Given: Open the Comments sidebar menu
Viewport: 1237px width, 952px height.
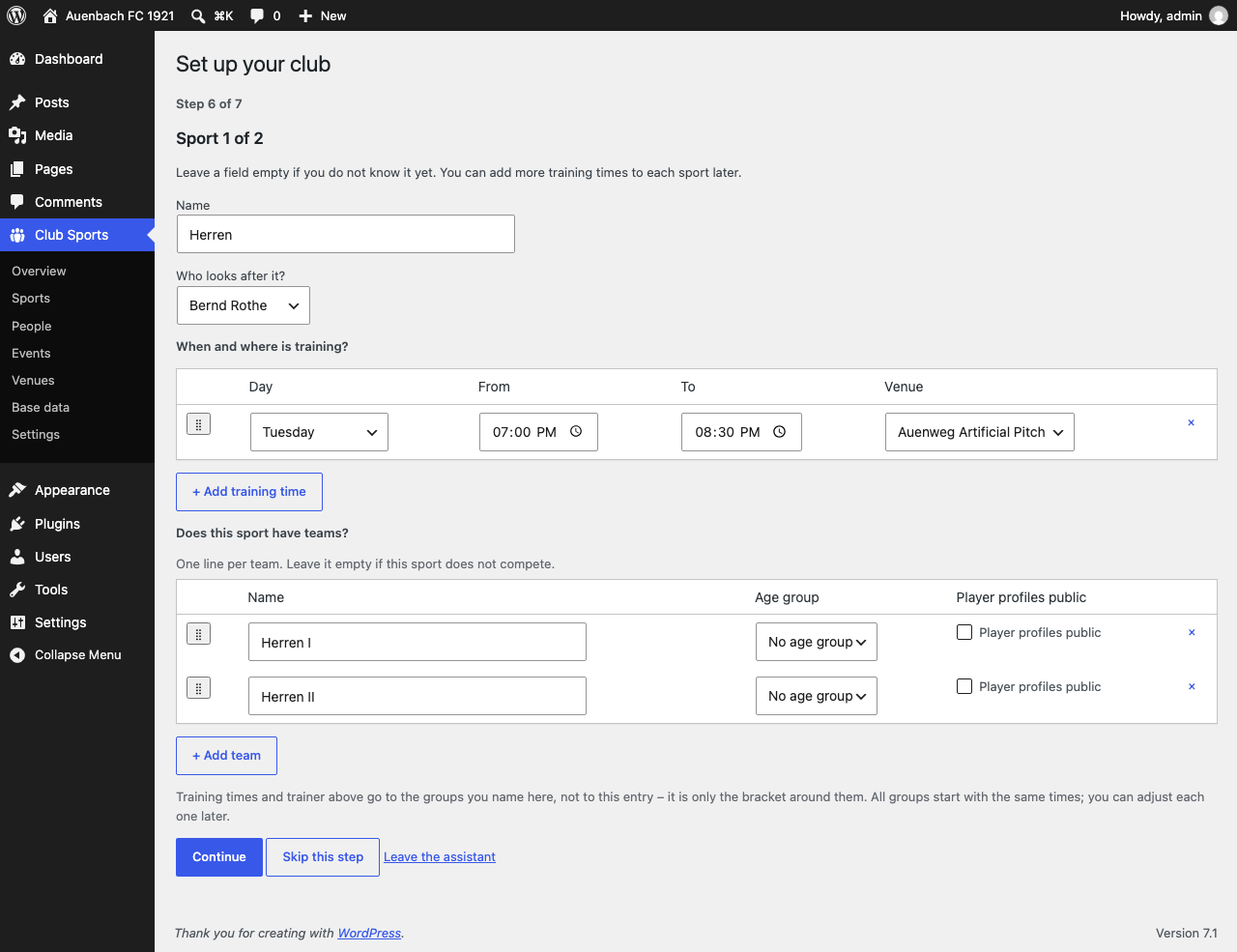Looking at the screenshot, I should tap(77, 202).
